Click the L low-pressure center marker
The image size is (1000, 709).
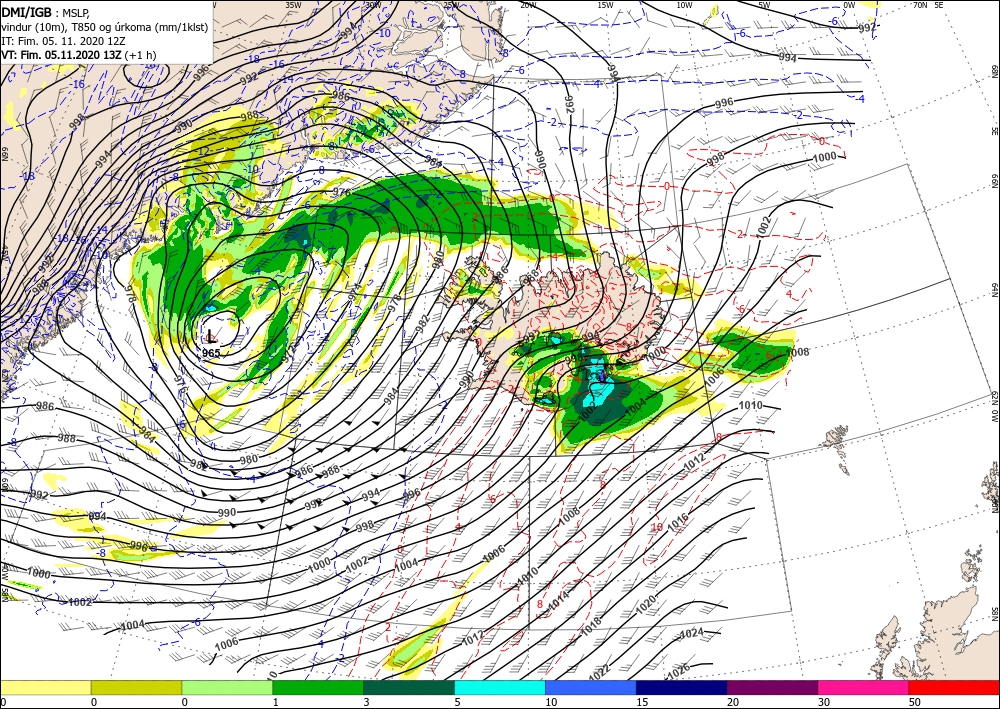[x=210, y=335]
